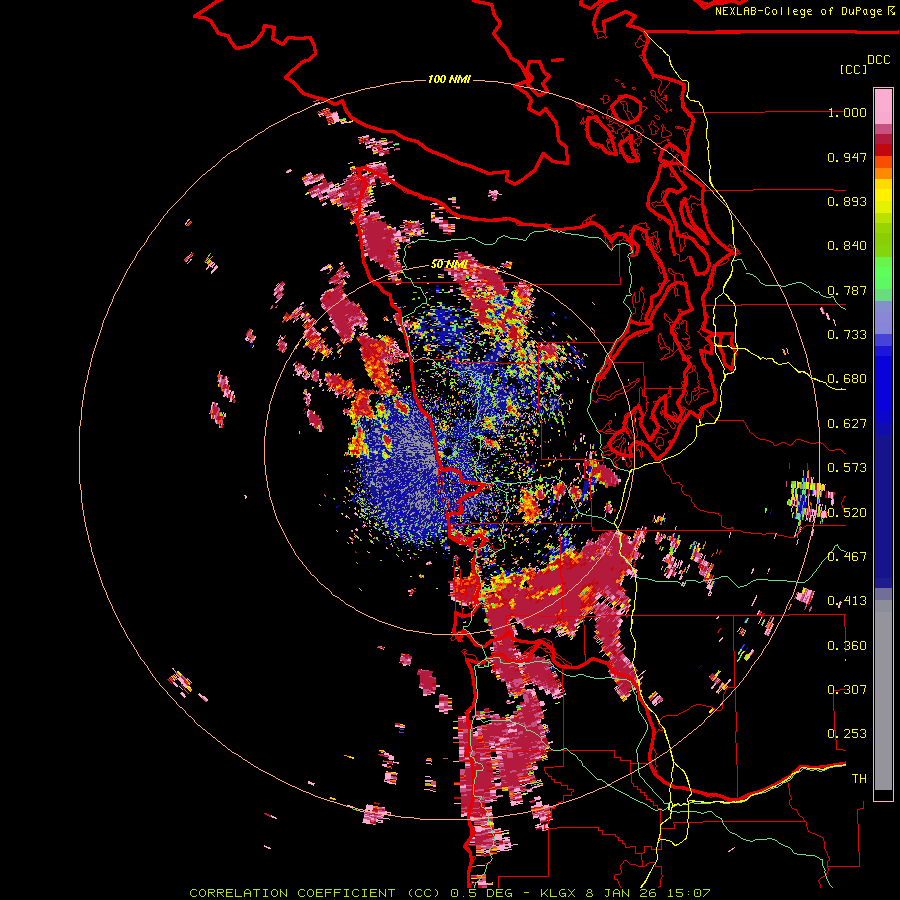This screenshot has height=900, width=900.
Task: Select the 0.360 color scale value
Action: click(x=847, y=646)
